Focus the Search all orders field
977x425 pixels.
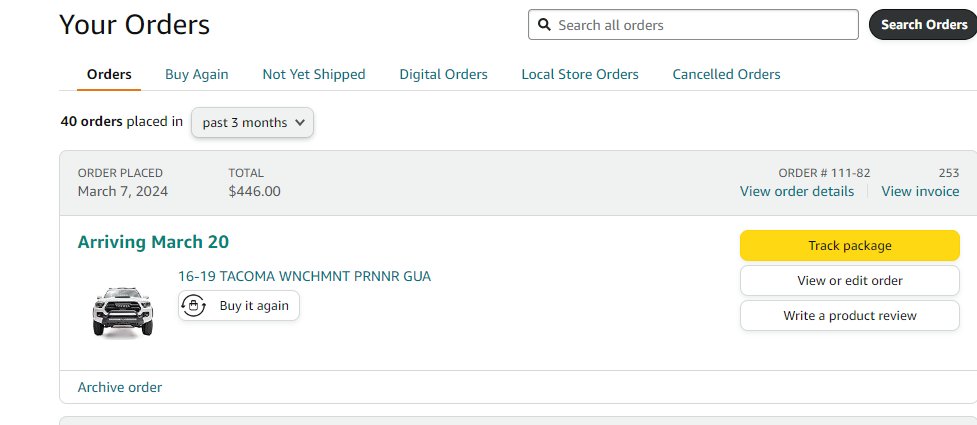693,25
